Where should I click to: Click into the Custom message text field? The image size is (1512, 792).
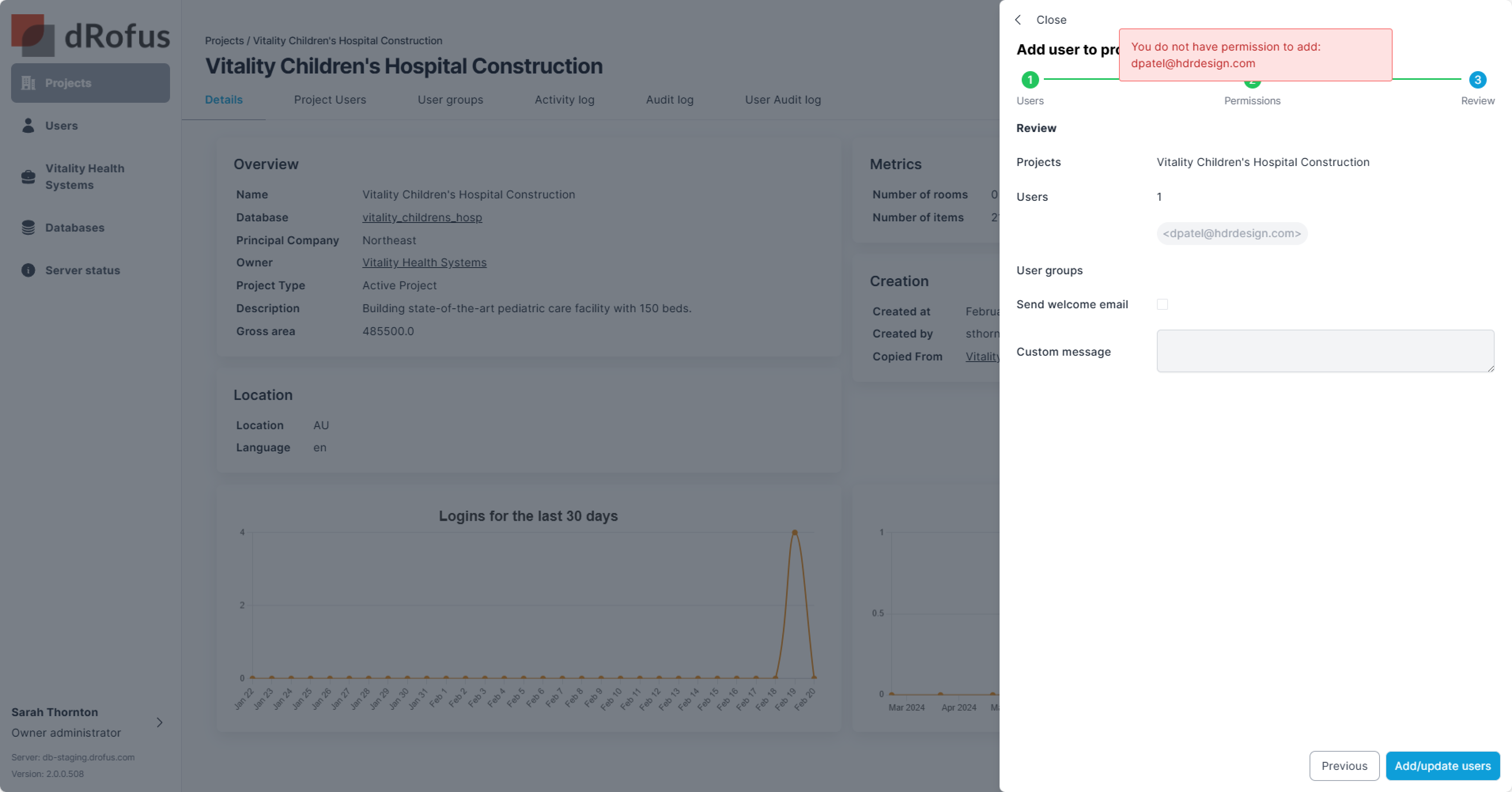[1325, 351]
